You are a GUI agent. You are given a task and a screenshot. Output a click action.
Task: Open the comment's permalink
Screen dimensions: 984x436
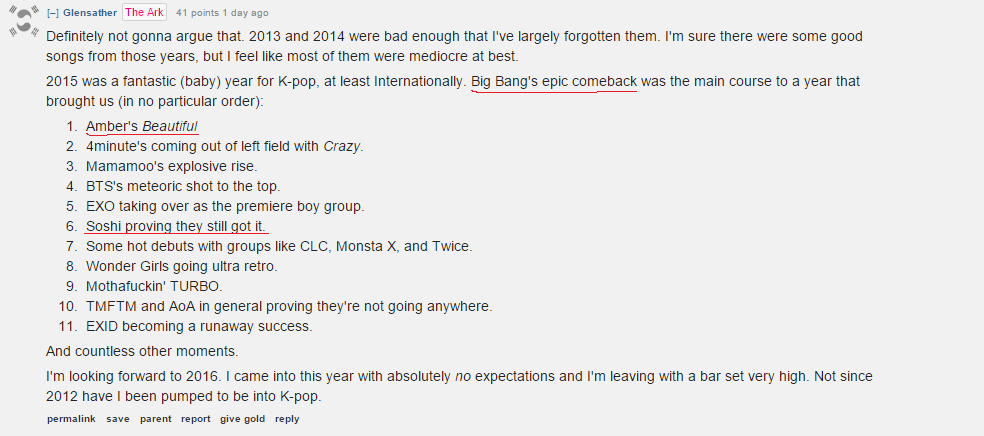(71, 419)
